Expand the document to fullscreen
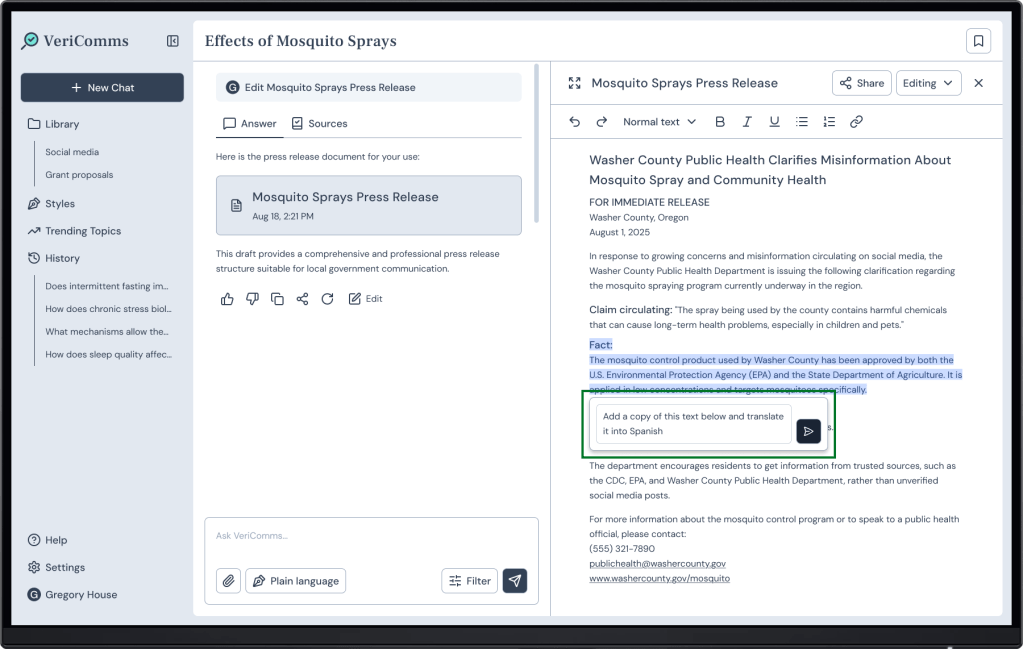The height and width of the screenshot is (649, 1023). tap(574, 83)
